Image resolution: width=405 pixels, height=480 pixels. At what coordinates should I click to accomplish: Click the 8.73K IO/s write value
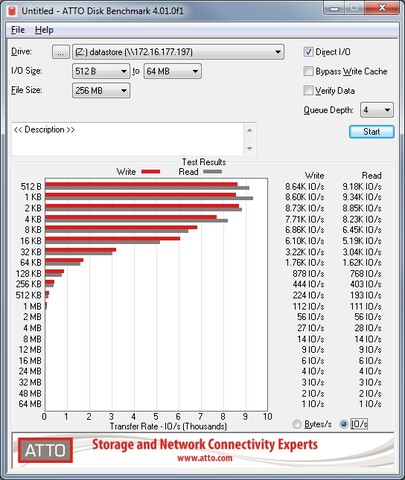(304, 208)
